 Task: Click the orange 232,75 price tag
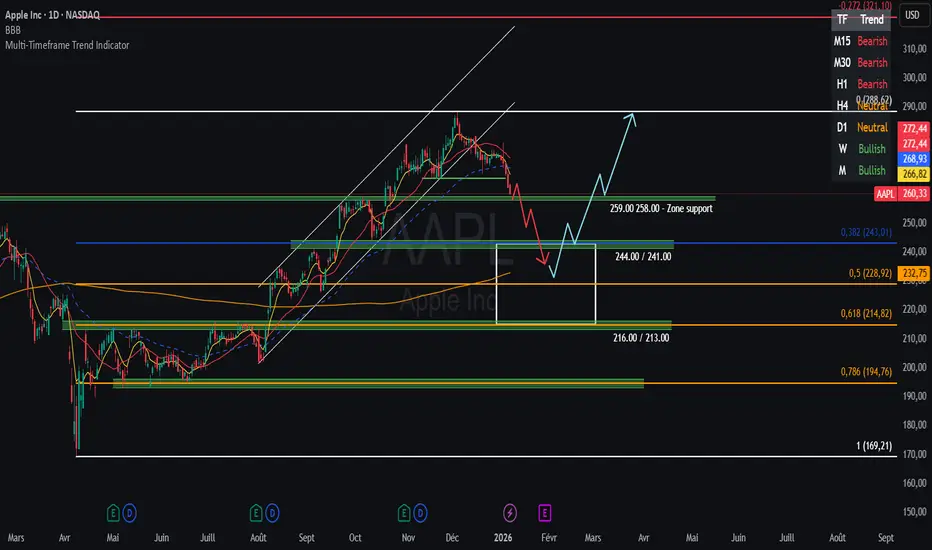[x=914, y=273]
